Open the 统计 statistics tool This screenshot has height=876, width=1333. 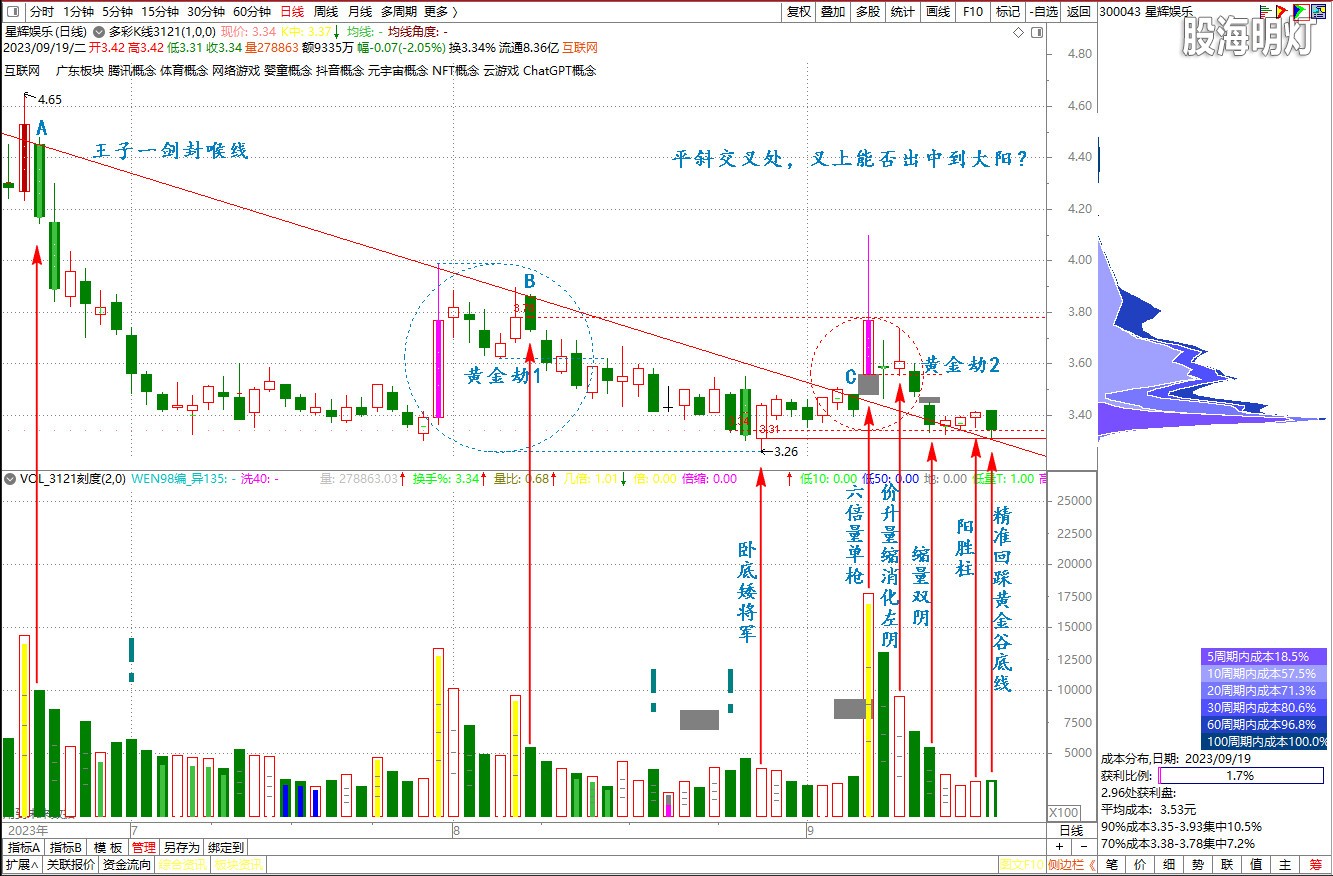coord(902,12)
